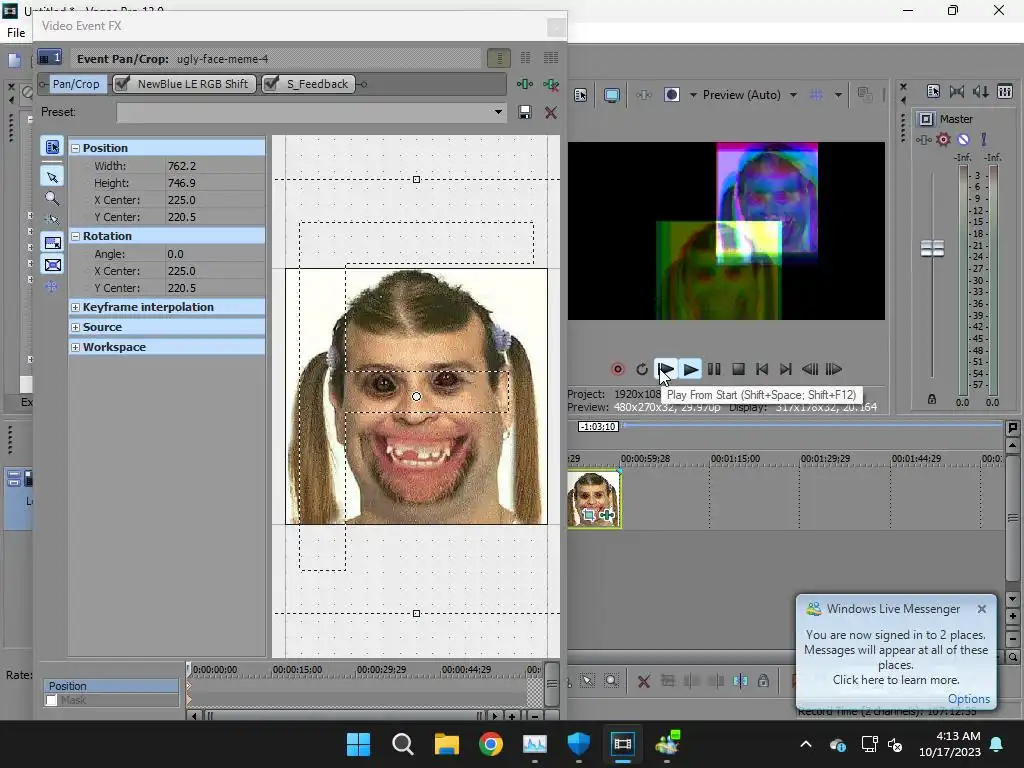Click the Show Properties icon in Pan/Crop
This screenshot has height=768, width=1024.
click(x=52, y=147)
